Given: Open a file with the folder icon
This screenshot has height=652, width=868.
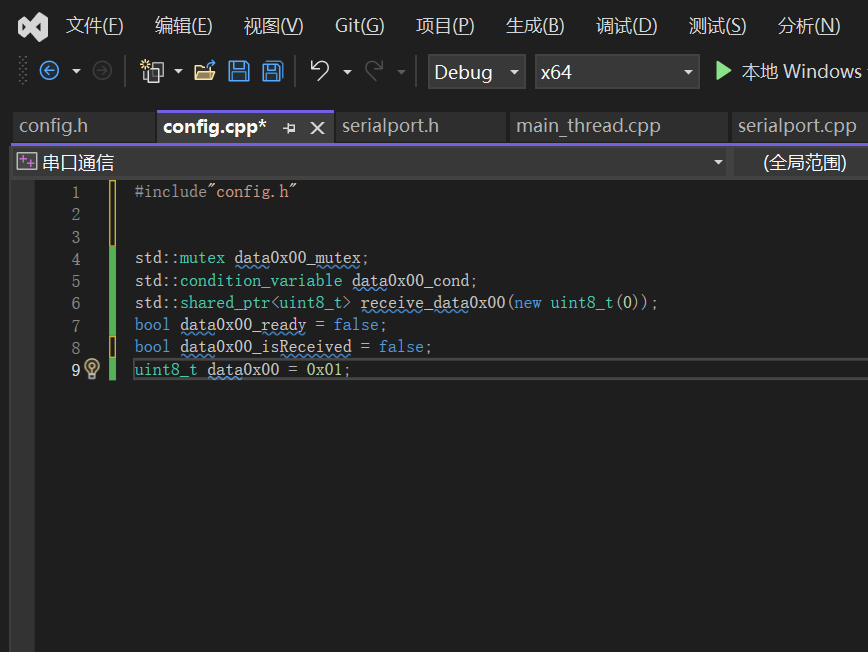Looking at the screenshot, I should [x=204, y=71].
